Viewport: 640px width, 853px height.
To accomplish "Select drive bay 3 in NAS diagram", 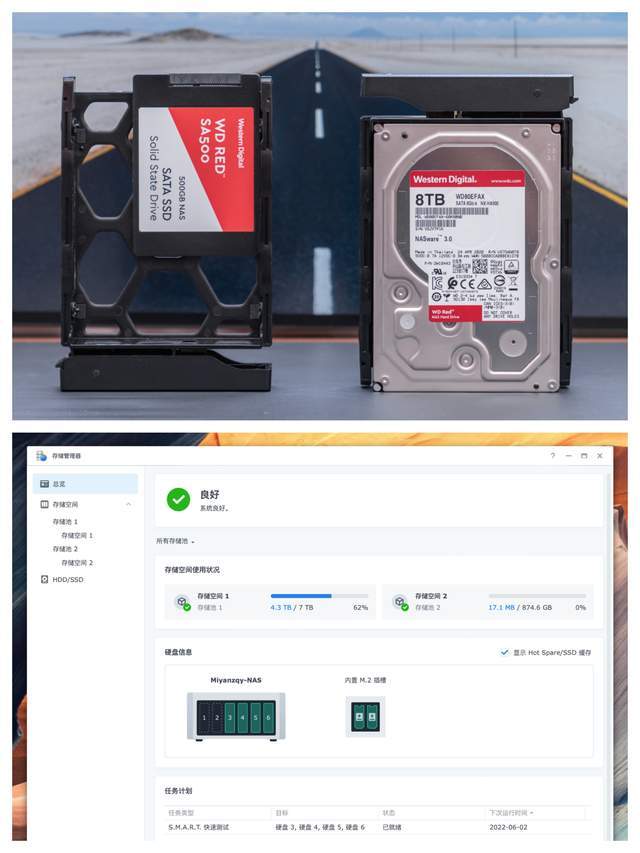I will click(x=230, y=718).
